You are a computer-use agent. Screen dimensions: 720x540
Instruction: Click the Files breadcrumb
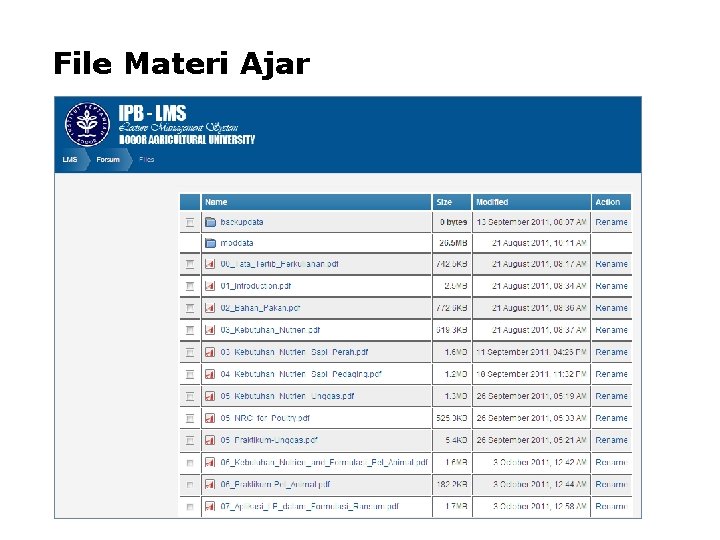[146, 160]
